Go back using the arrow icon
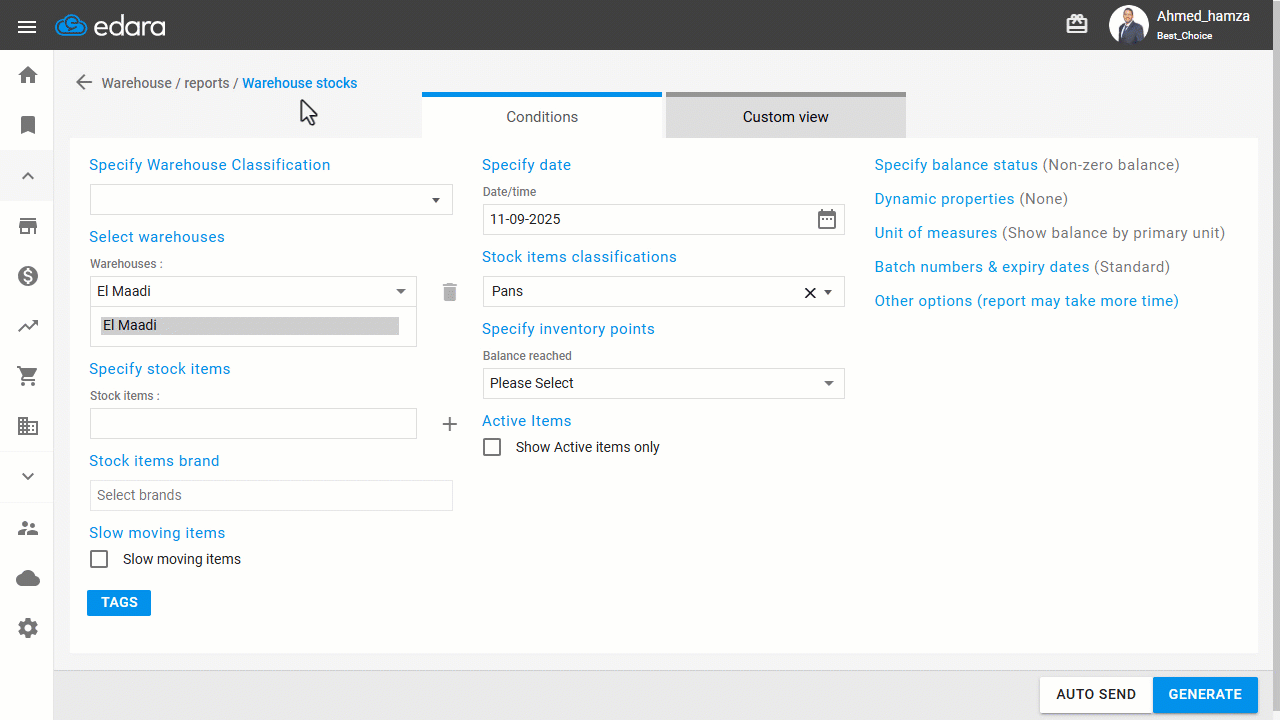Screen dimensions: 1280x720 (x=84, y=83)
